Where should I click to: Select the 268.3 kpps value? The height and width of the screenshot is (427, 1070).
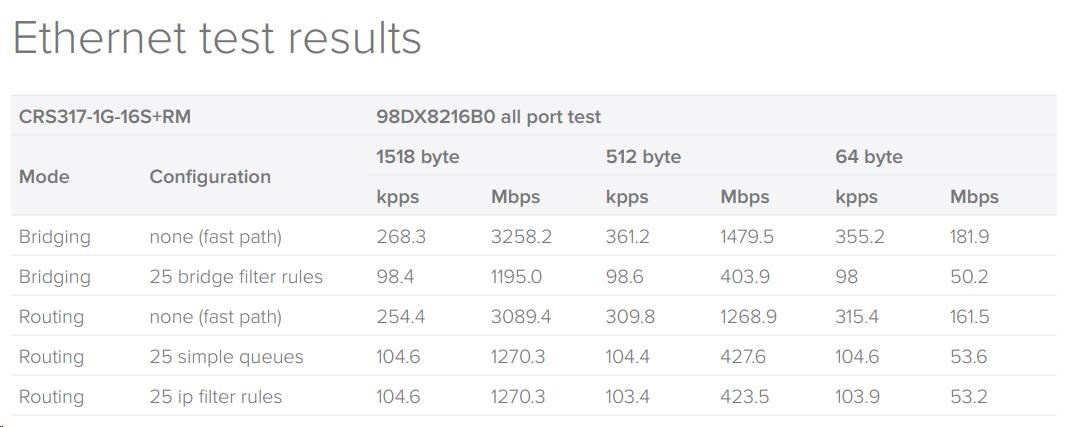401,237
